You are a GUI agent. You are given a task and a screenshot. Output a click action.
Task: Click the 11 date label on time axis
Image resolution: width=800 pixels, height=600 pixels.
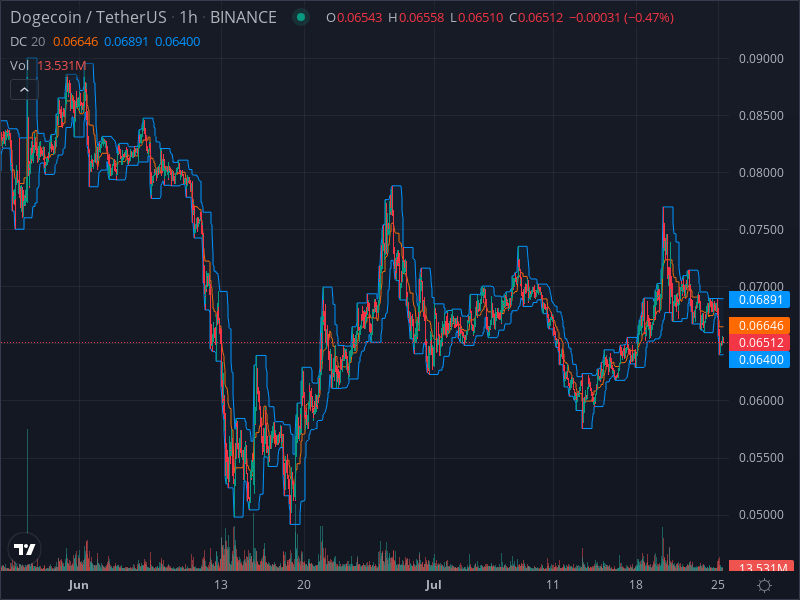553,585
